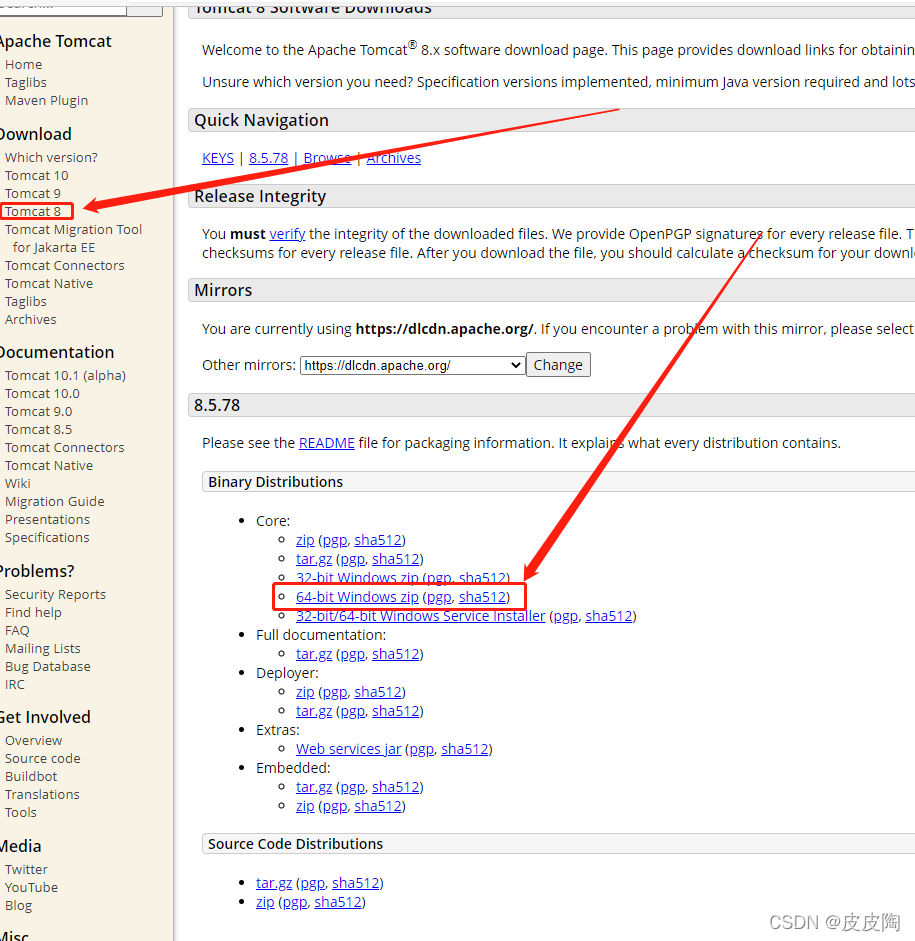
Task: Open the Find help link
Action: [33, 612]
